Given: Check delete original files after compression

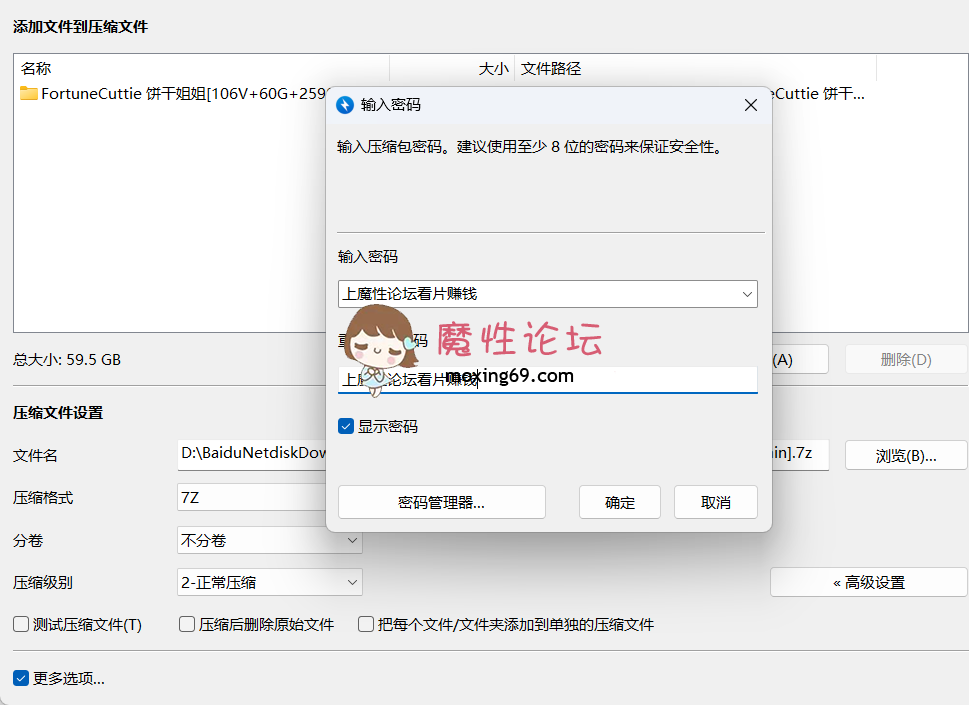Looking at the screenshot, I should (187, 625).
